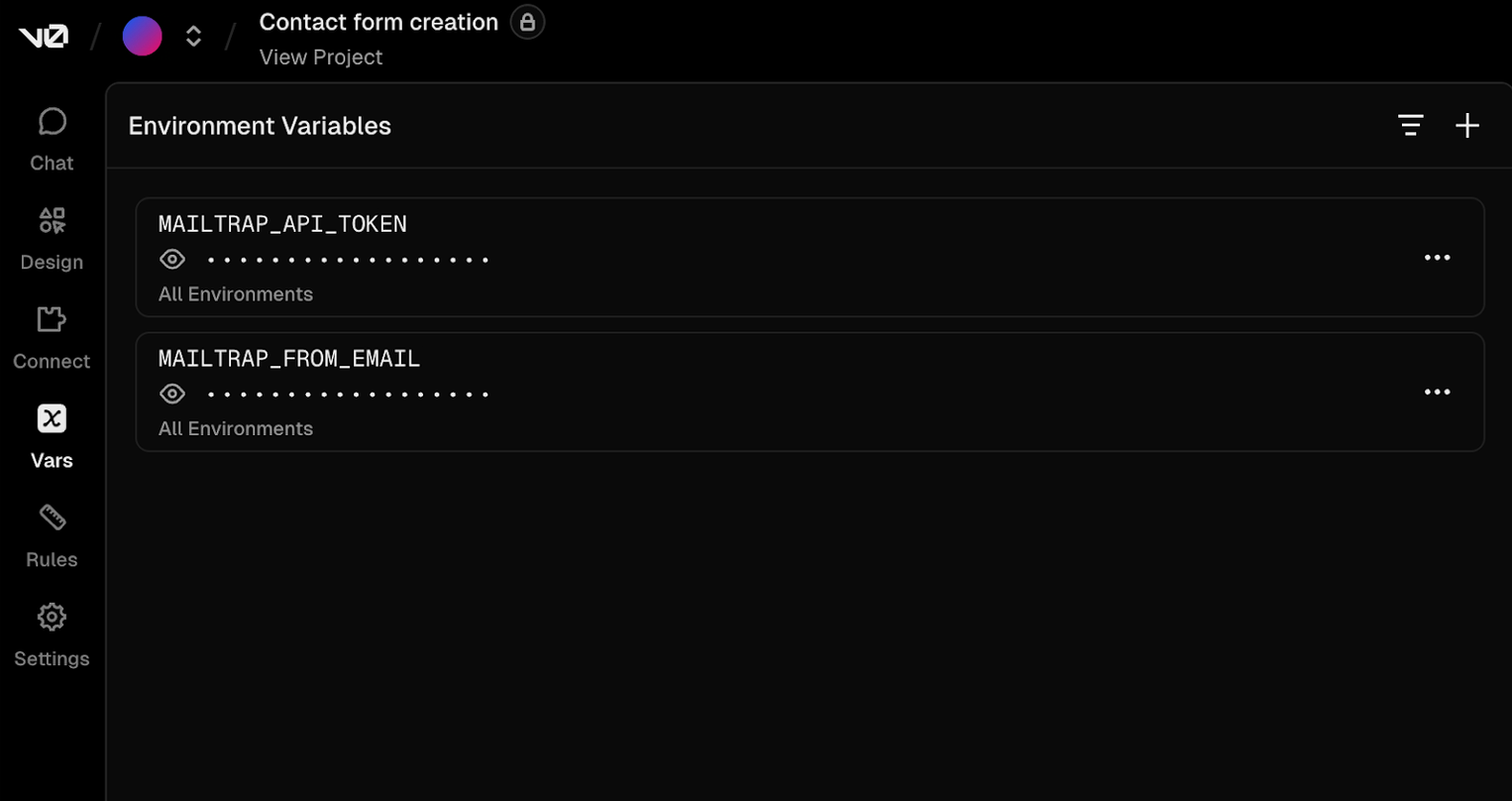Toggle visibility of the API token secret
Image resolution: width=1512 pixels, height=801 pixels.
pyautogui.click(x=172, y=259)
